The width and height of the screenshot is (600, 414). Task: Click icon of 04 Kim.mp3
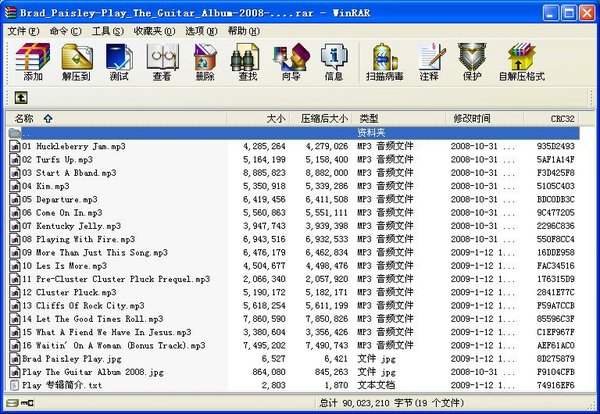(x=15, y=186)
